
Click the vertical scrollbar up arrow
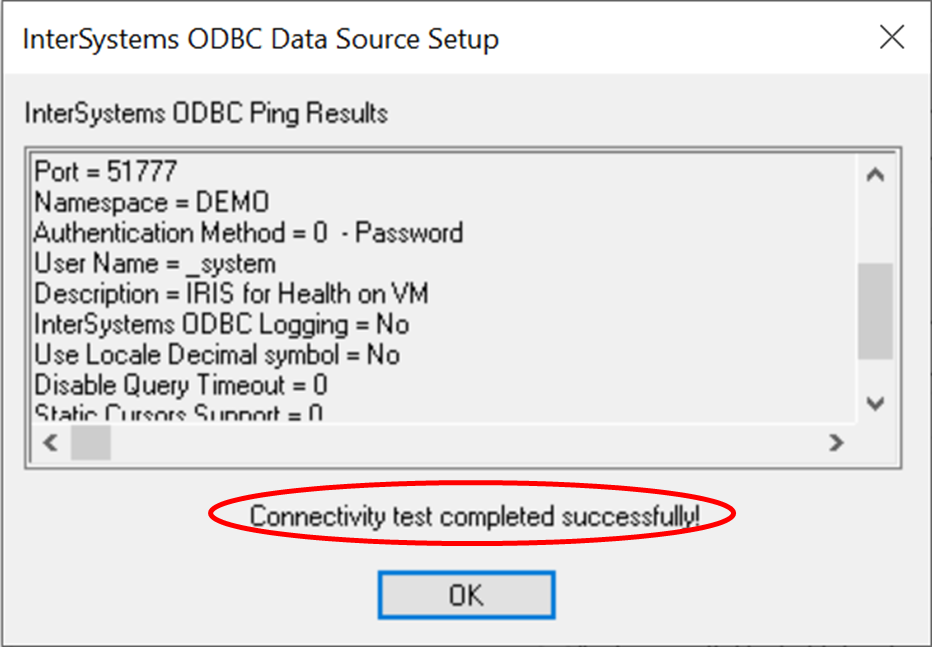coord(875,175)
